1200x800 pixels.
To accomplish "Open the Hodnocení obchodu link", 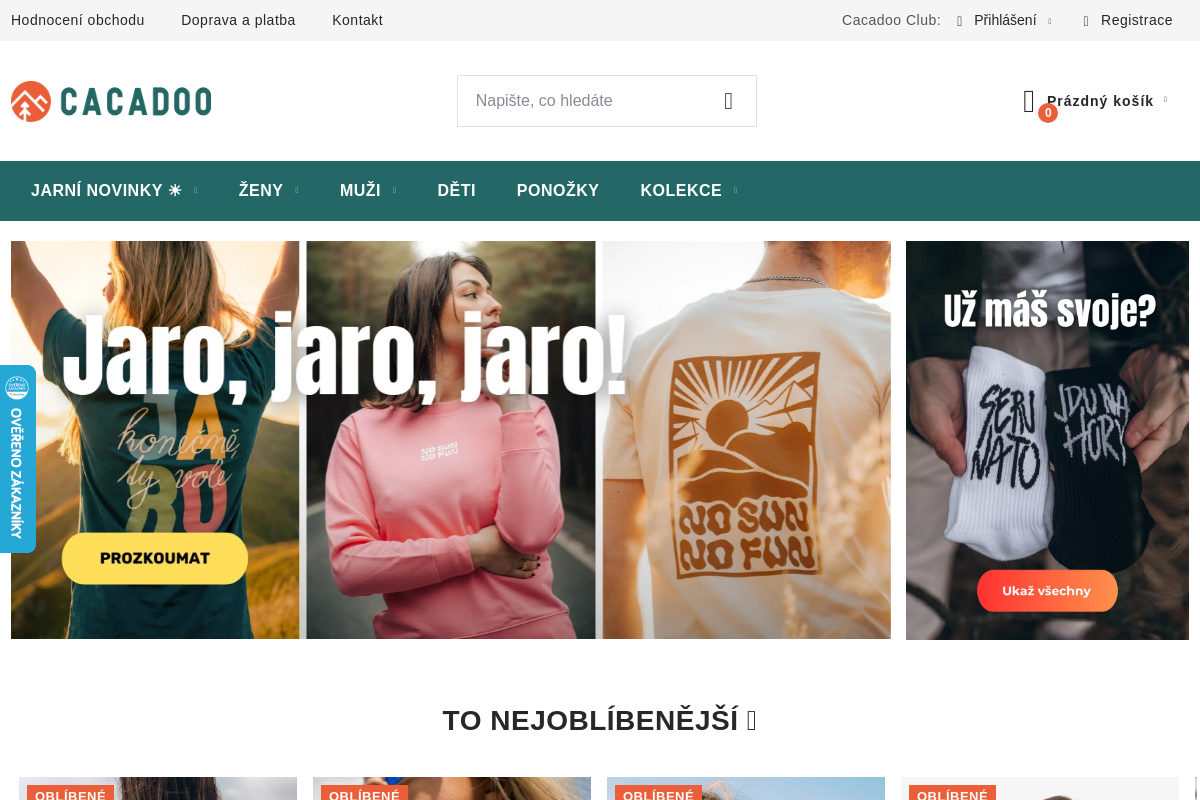I will click(77, 19).
